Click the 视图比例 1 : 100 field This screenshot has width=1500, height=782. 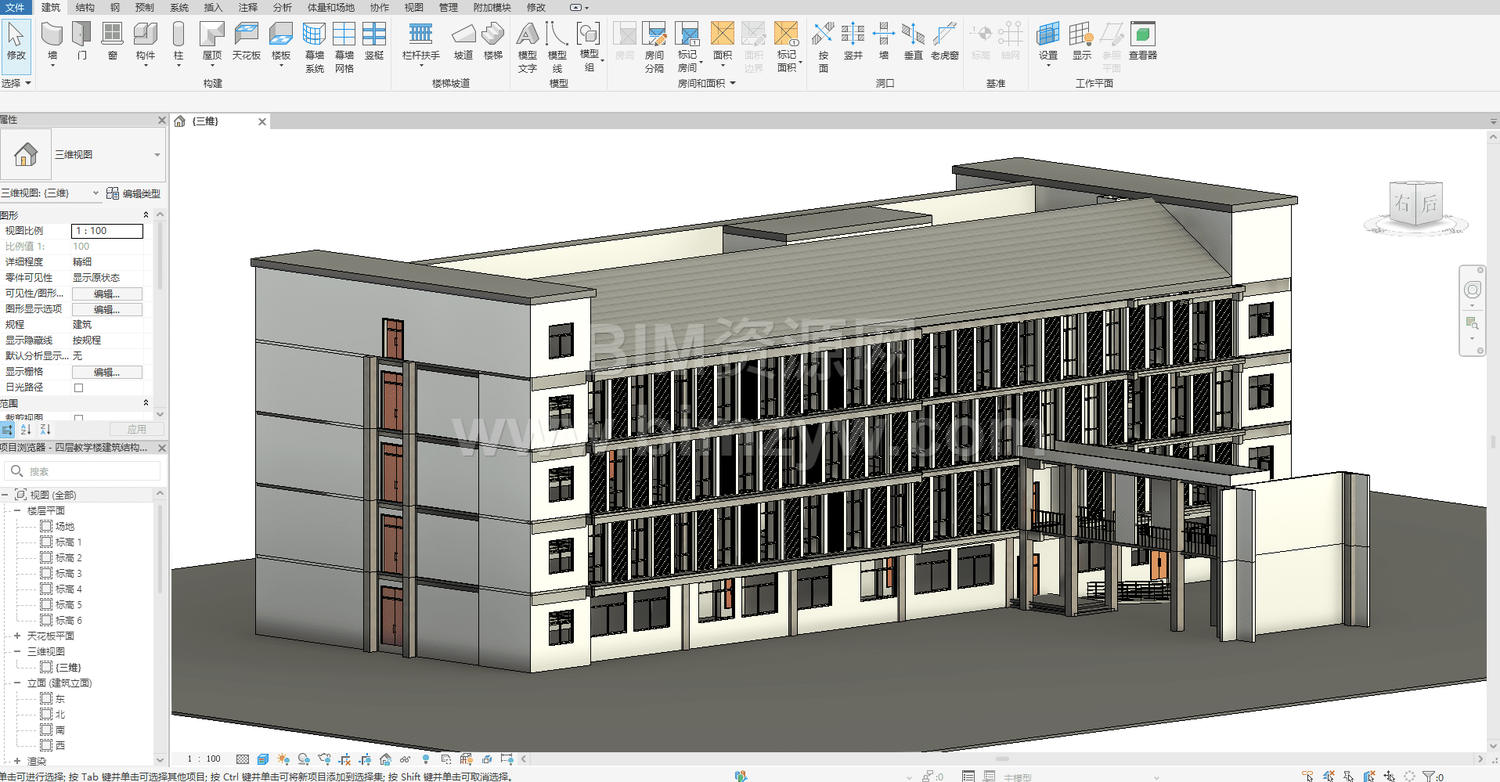(x=107, y=231)
